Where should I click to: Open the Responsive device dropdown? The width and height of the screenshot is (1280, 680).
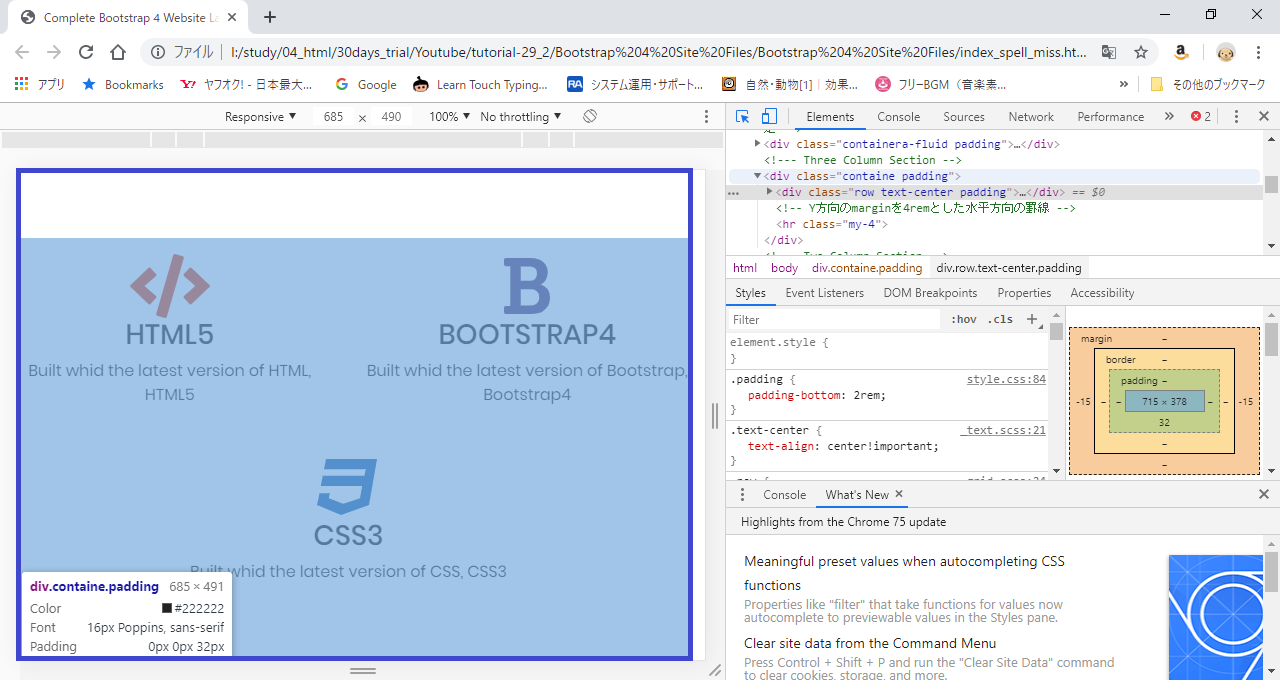coord(260,117)
